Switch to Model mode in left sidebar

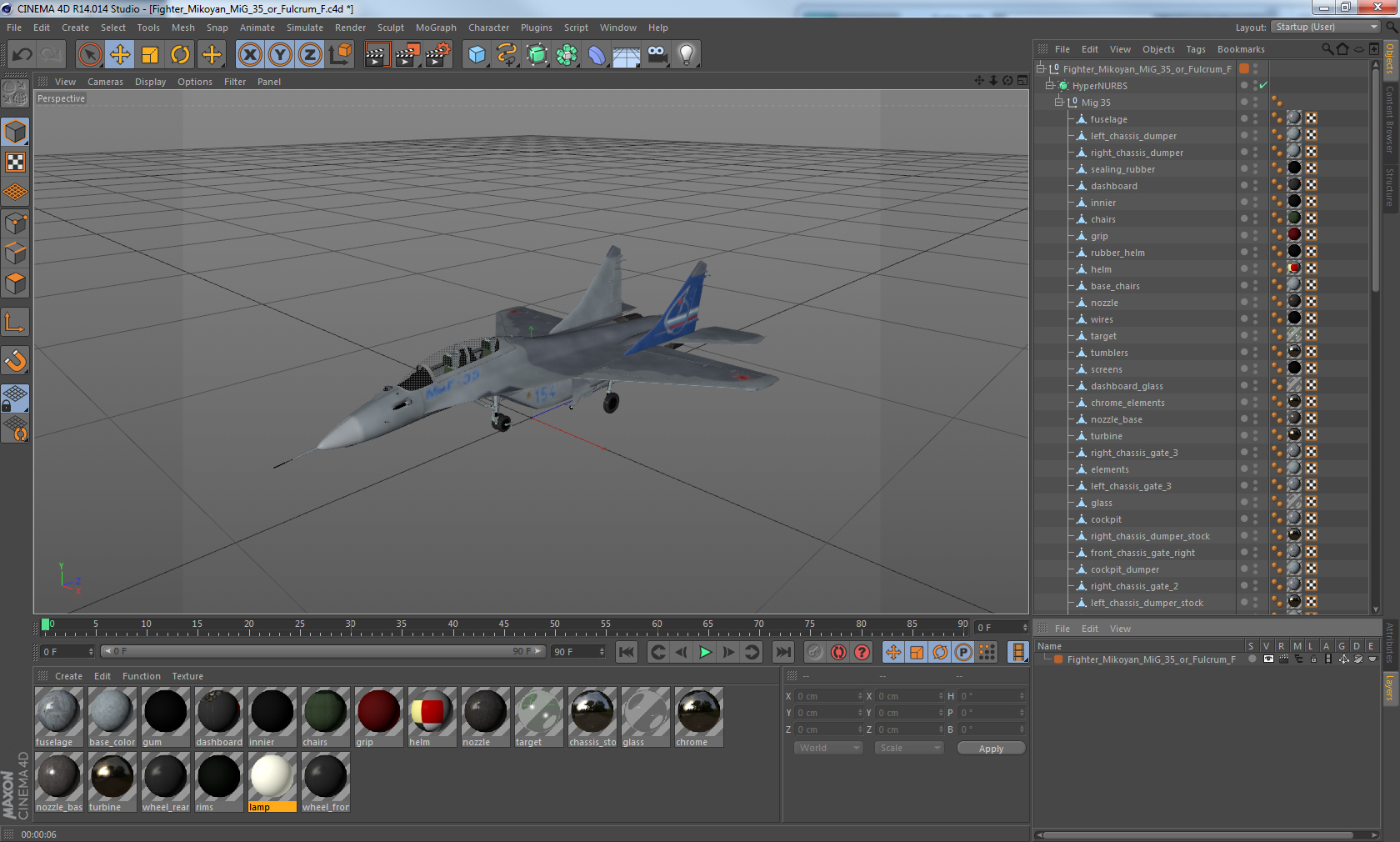(16, 132)
